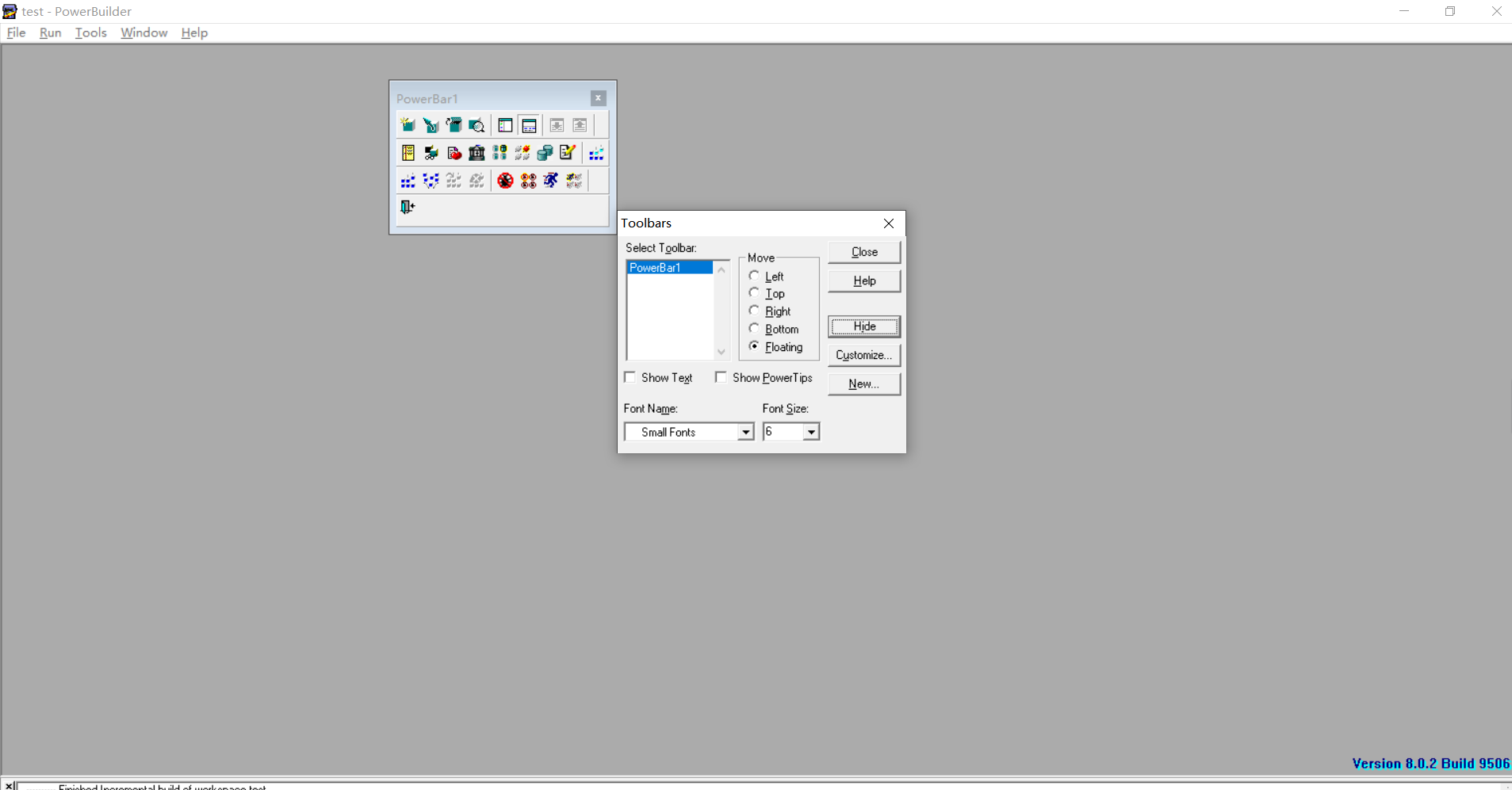Toggle the Output window icon
The image size is (1512, 790).
coord(529,125)
